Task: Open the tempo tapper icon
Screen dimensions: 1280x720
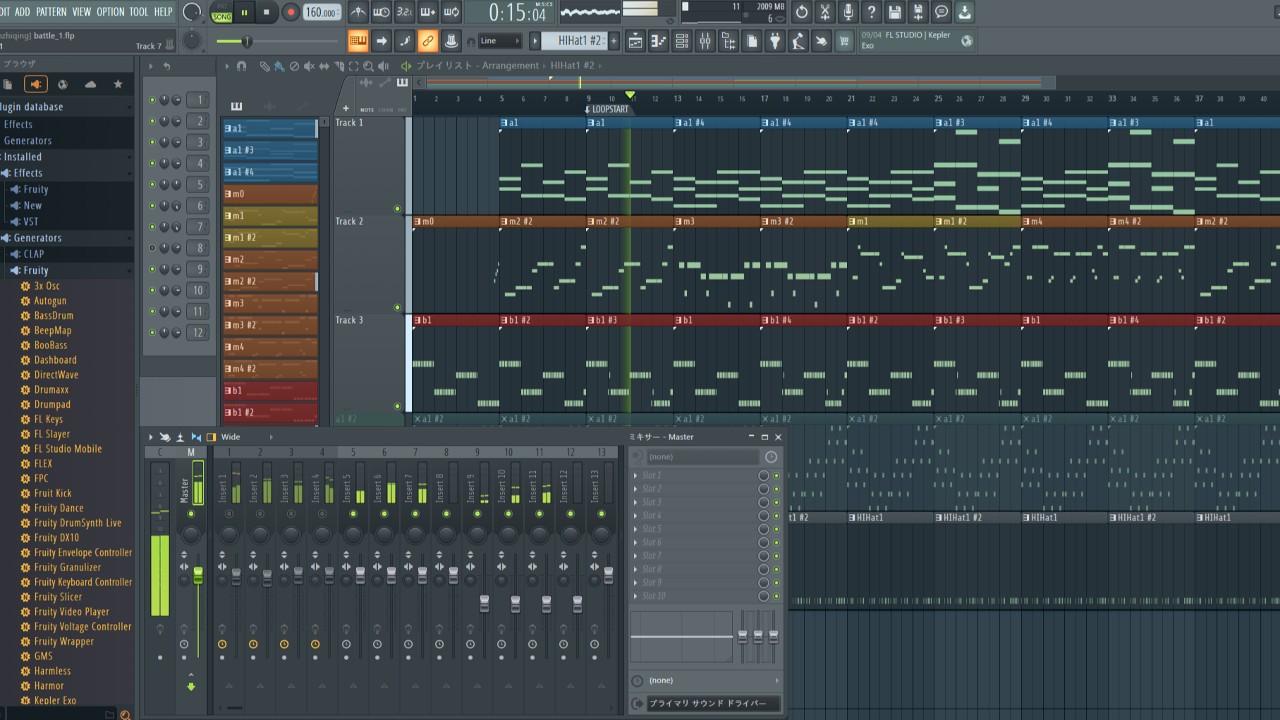Action: [798, 41]
